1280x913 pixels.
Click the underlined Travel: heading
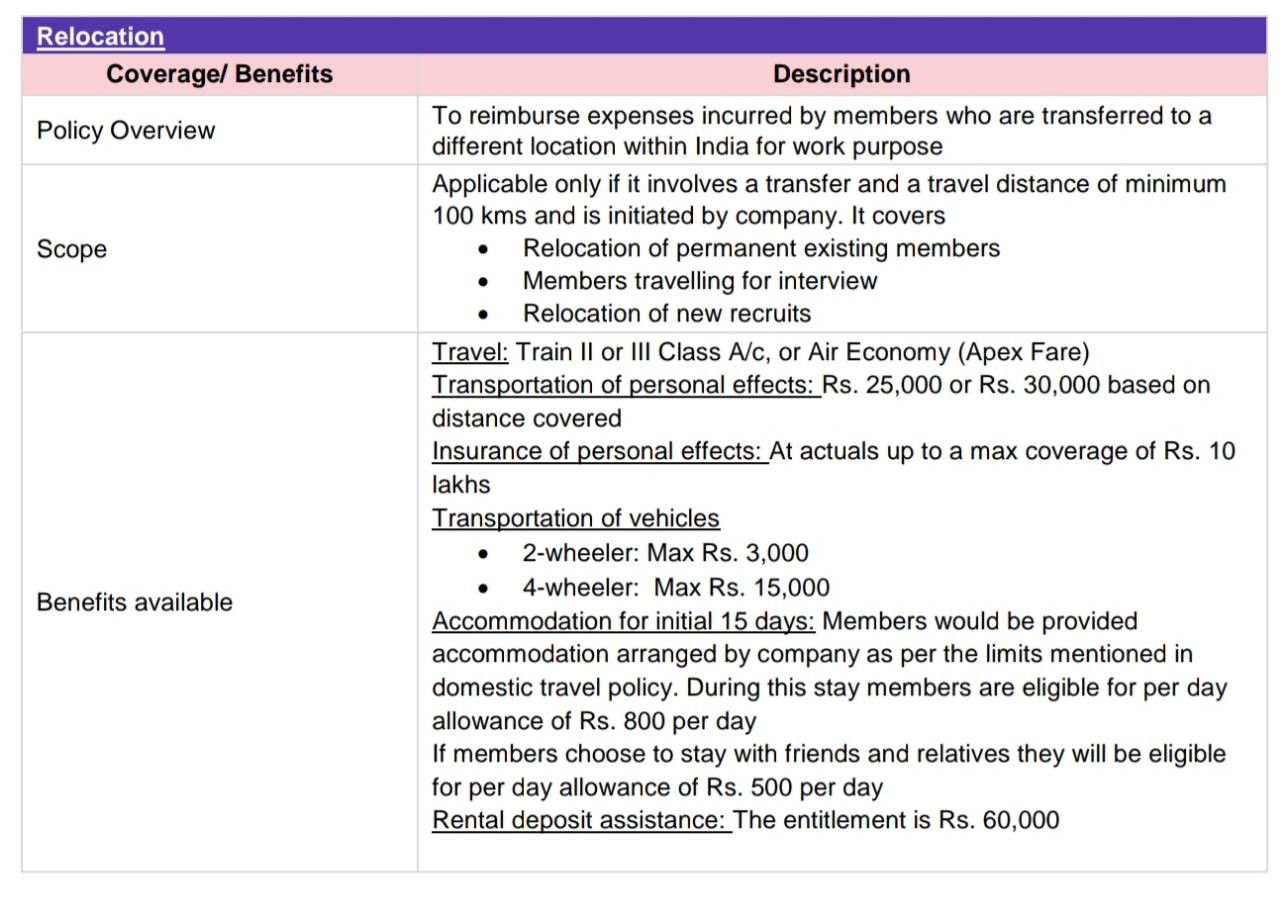[x=470, y=352]
